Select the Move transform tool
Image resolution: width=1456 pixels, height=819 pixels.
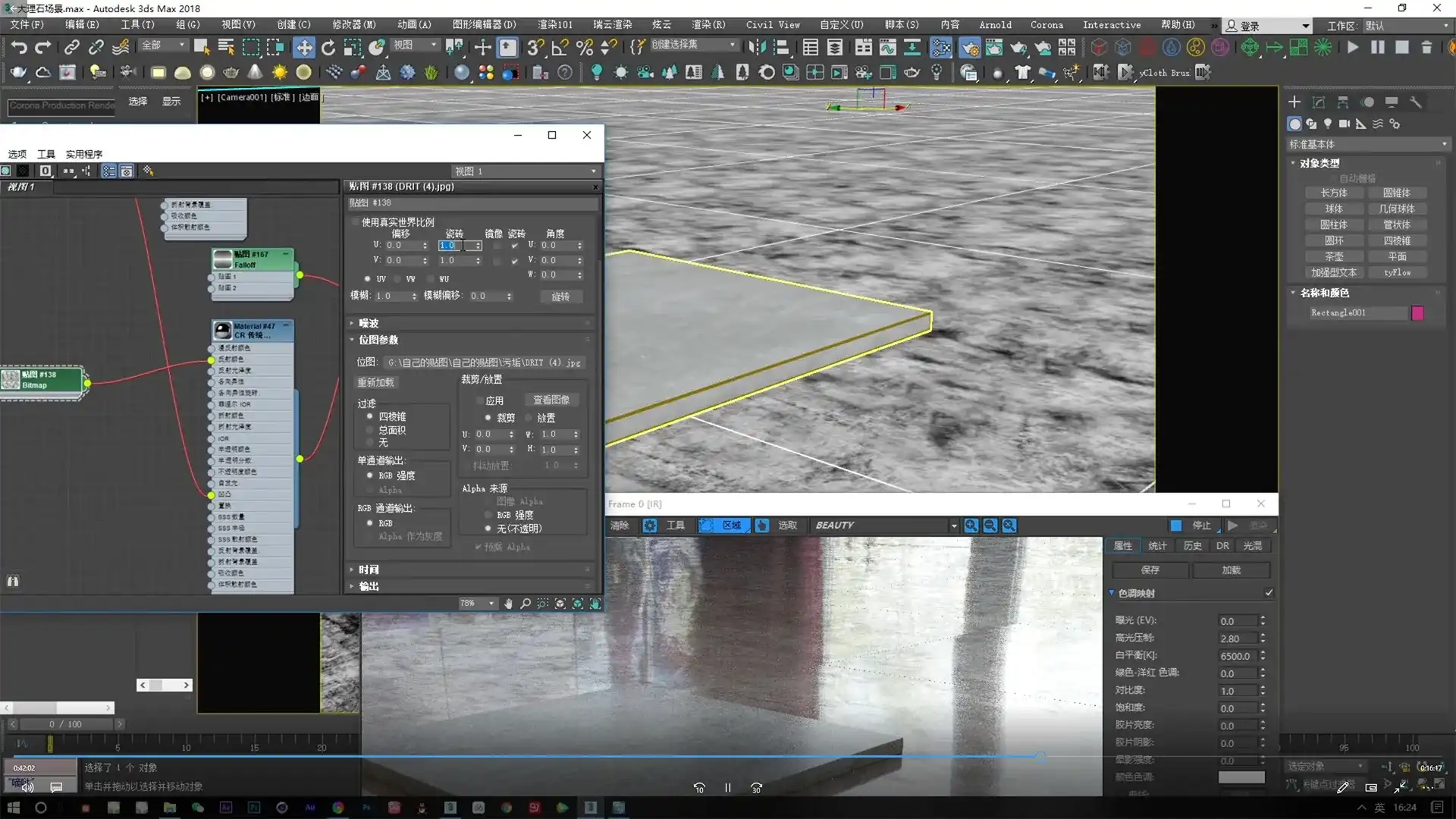(x=304, y=48)
